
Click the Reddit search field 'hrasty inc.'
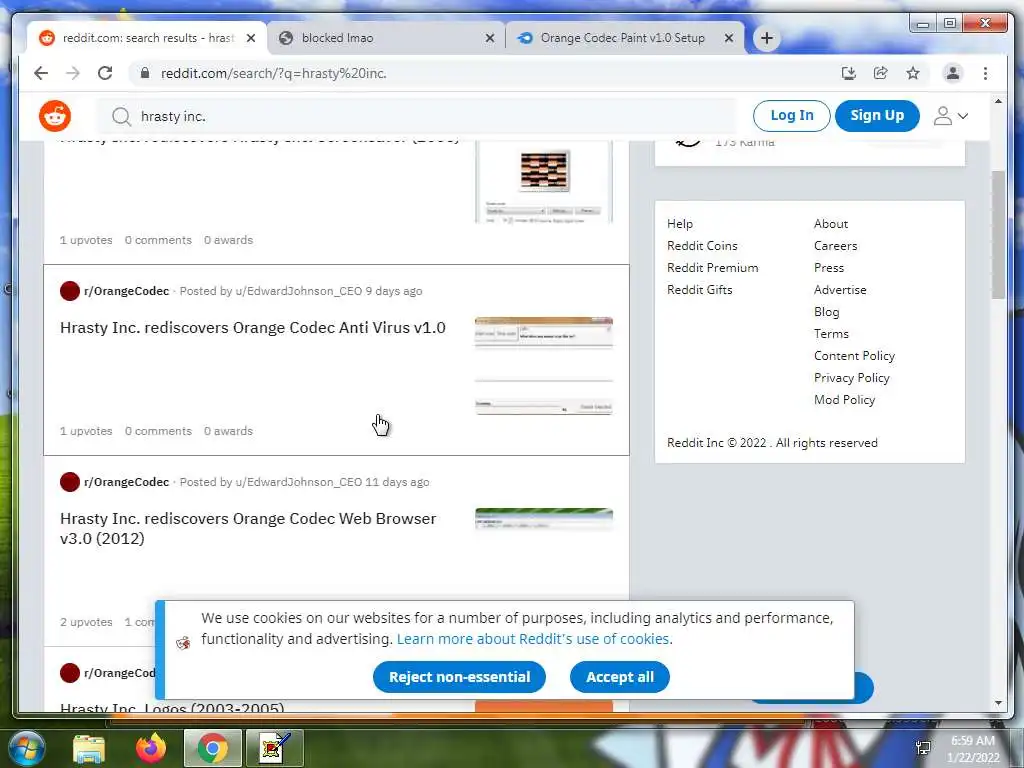click(x=417, y=116)
